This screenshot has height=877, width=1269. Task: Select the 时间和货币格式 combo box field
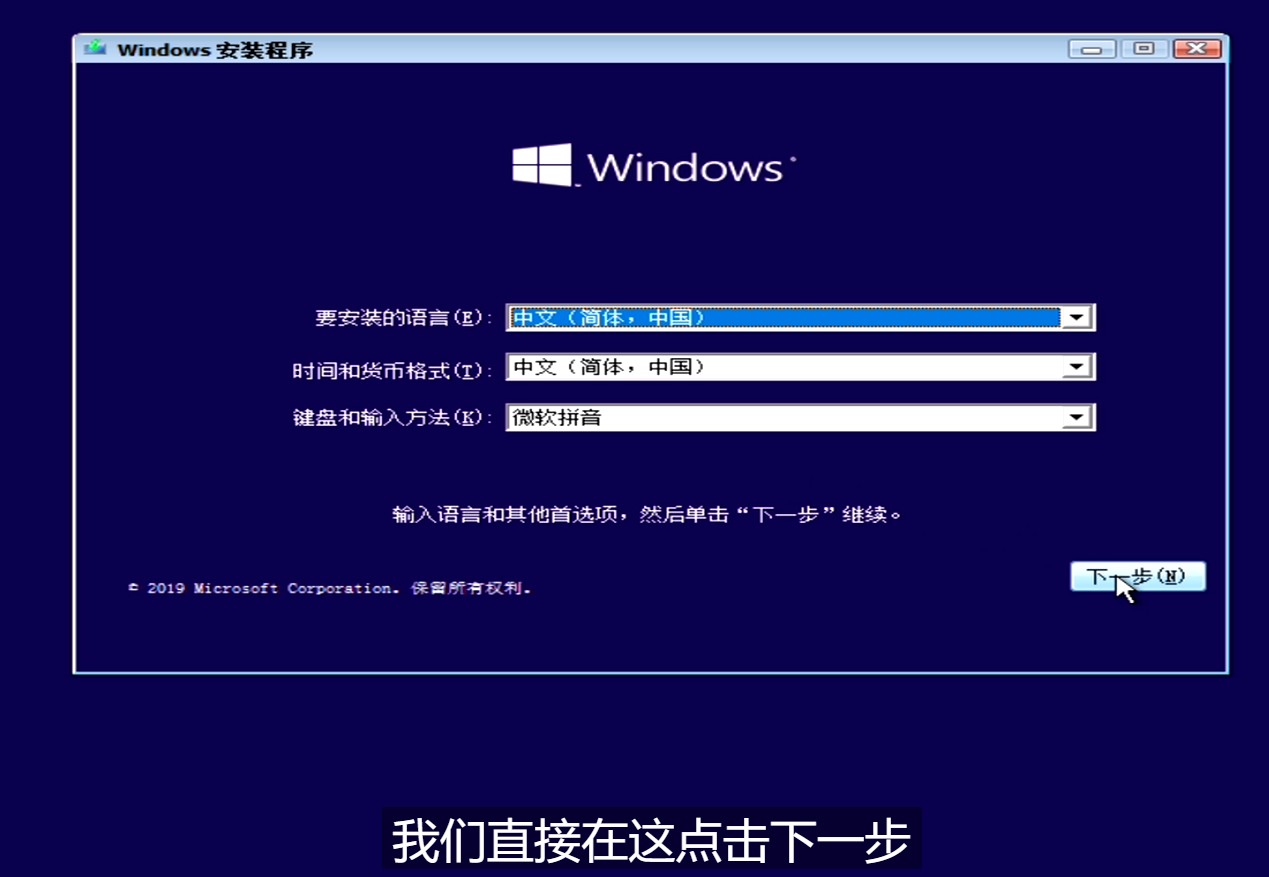coord(801,368)
